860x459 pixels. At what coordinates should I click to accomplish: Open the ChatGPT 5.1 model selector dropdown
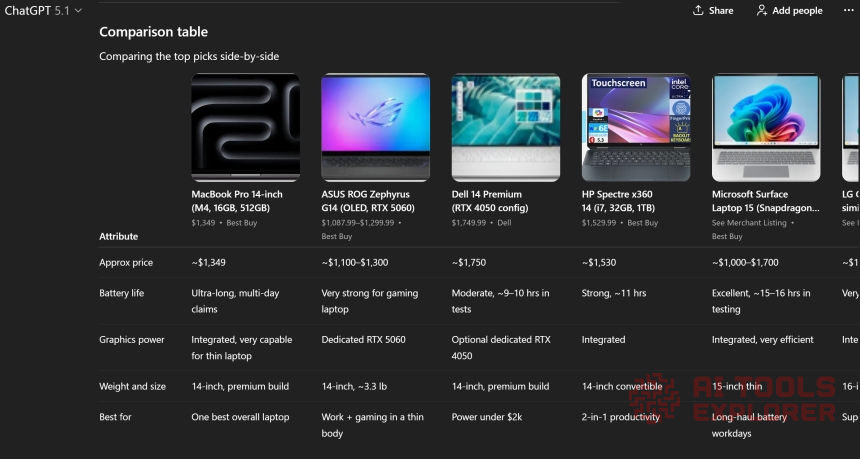tap(43, 10)
